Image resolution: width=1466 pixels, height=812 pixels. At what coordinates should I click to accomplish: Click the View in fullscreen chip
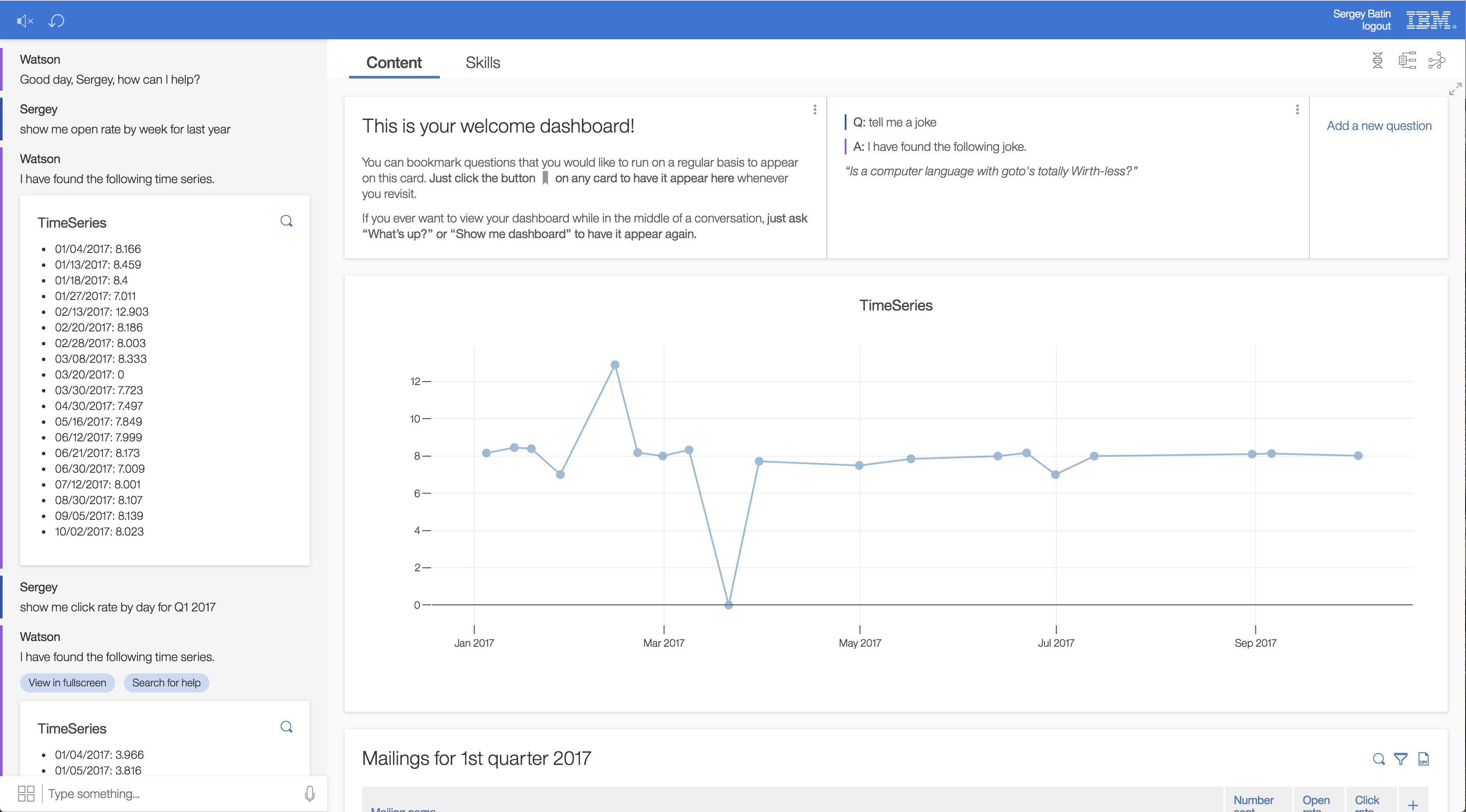click(67, 682)
